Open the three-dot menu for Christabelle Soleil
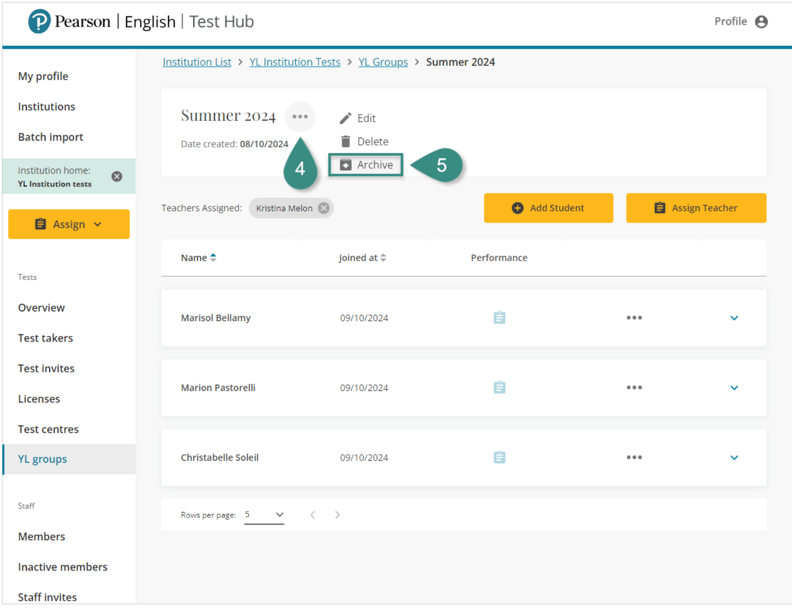The image size is (792, 613). (634, 458)
